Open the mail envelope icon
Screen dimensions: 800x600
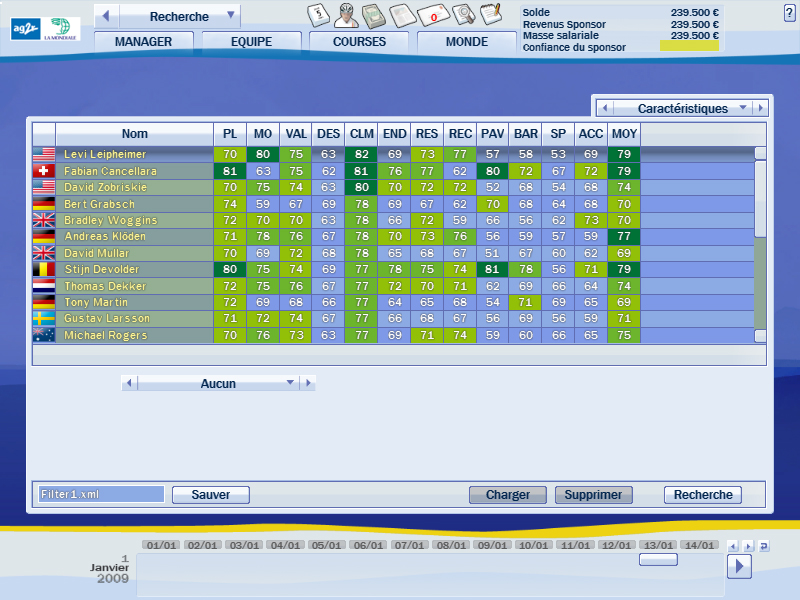coord(433,15)
